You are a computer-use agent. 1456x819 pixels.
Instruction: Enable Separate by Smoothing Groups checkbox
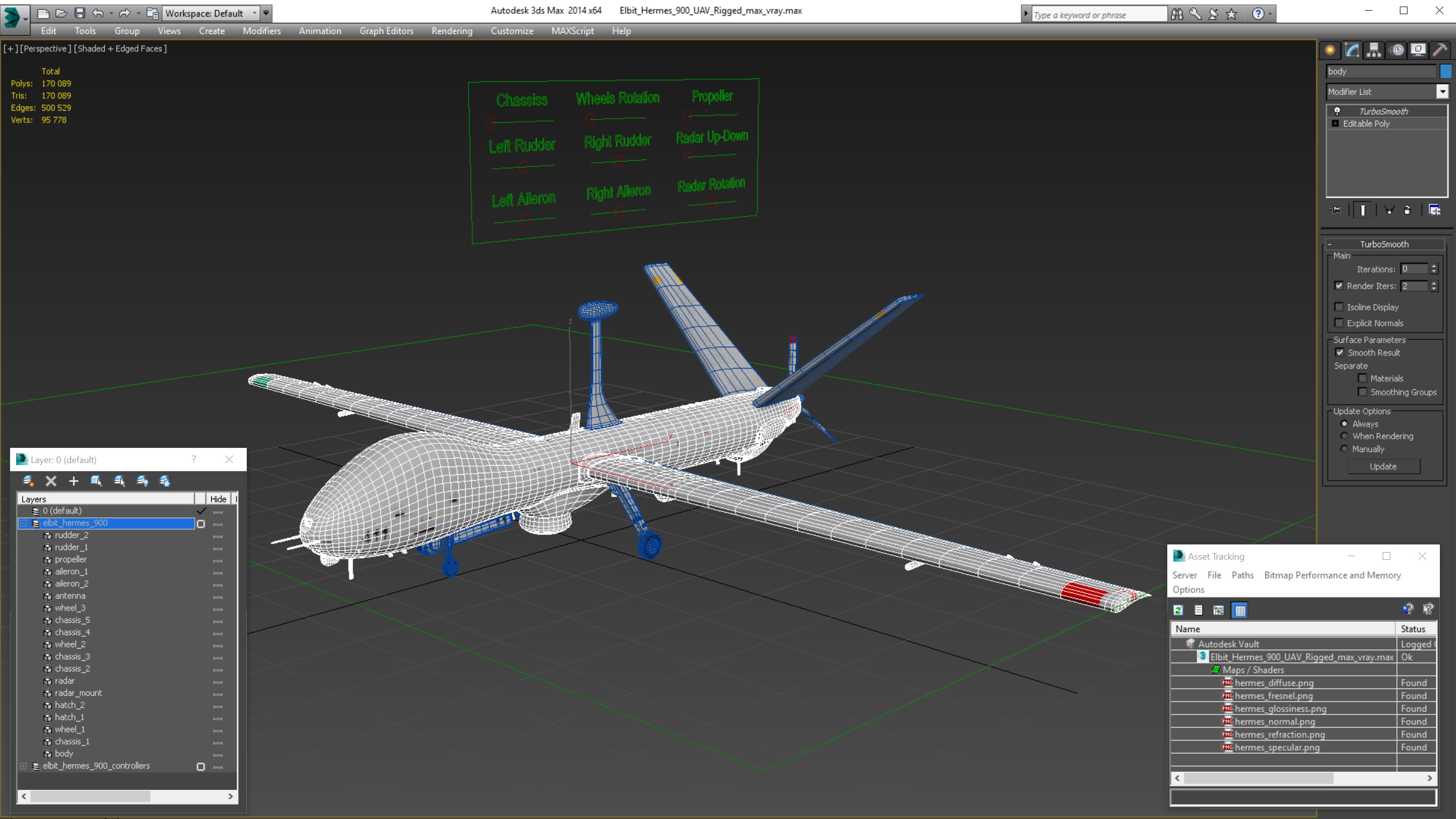[x=1362, y=392]
